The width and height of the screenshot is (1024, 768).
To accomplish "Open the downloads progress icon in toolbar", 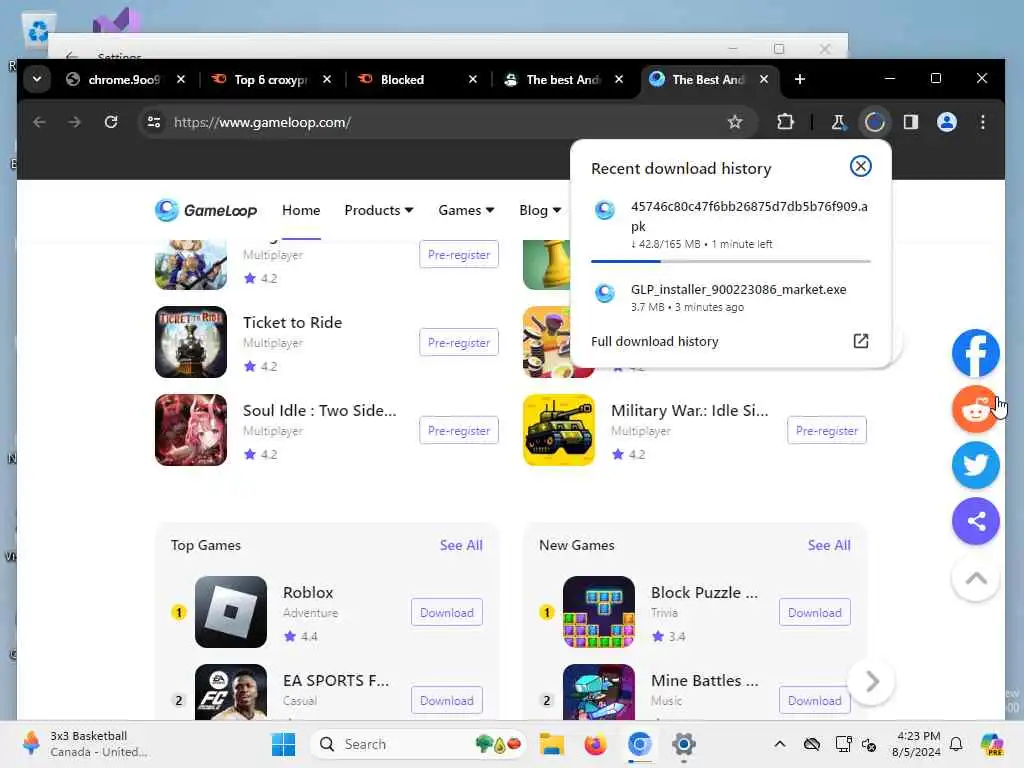I will coord(874,122).
